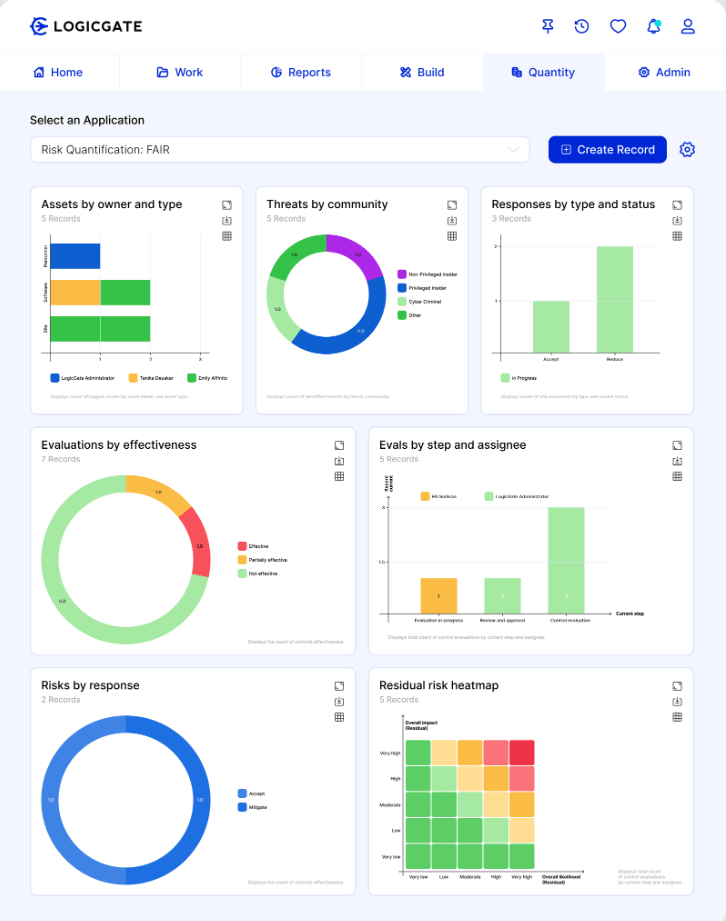Download the Threats by community chart
Viewport: 726px width, 921px height.
(452, 221)
